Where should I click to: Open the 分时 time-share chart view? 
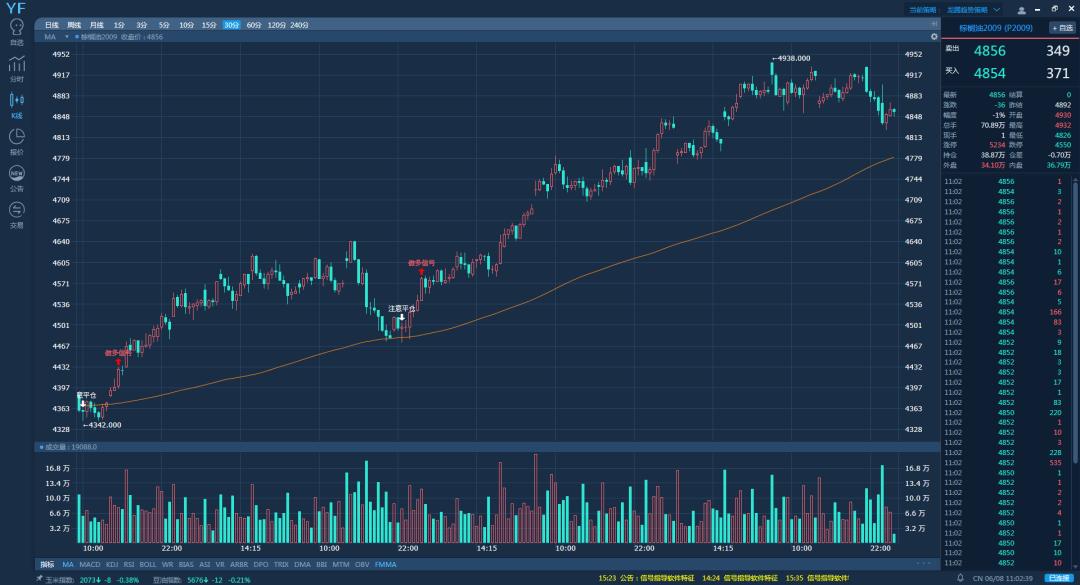tap(17, 68)
